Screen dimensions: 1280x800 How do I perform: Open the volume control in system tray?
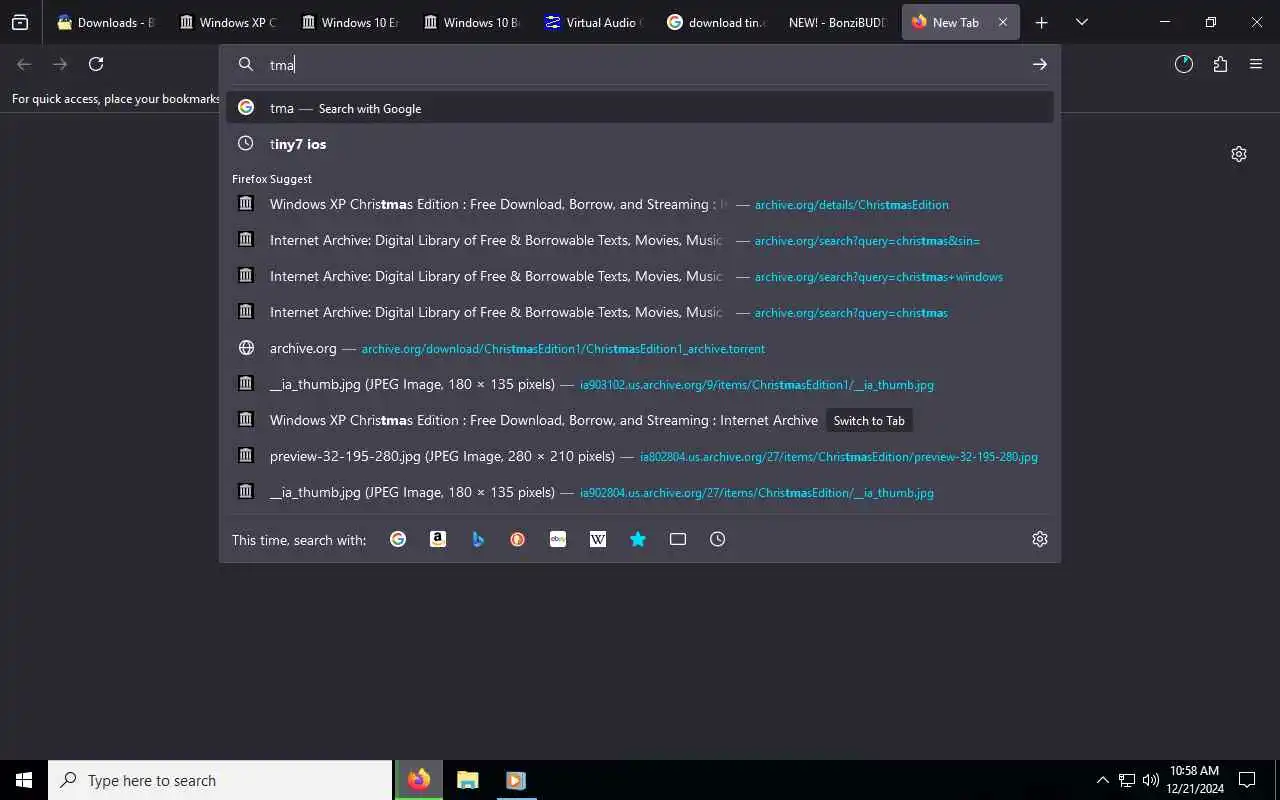tap(1151, 780)
